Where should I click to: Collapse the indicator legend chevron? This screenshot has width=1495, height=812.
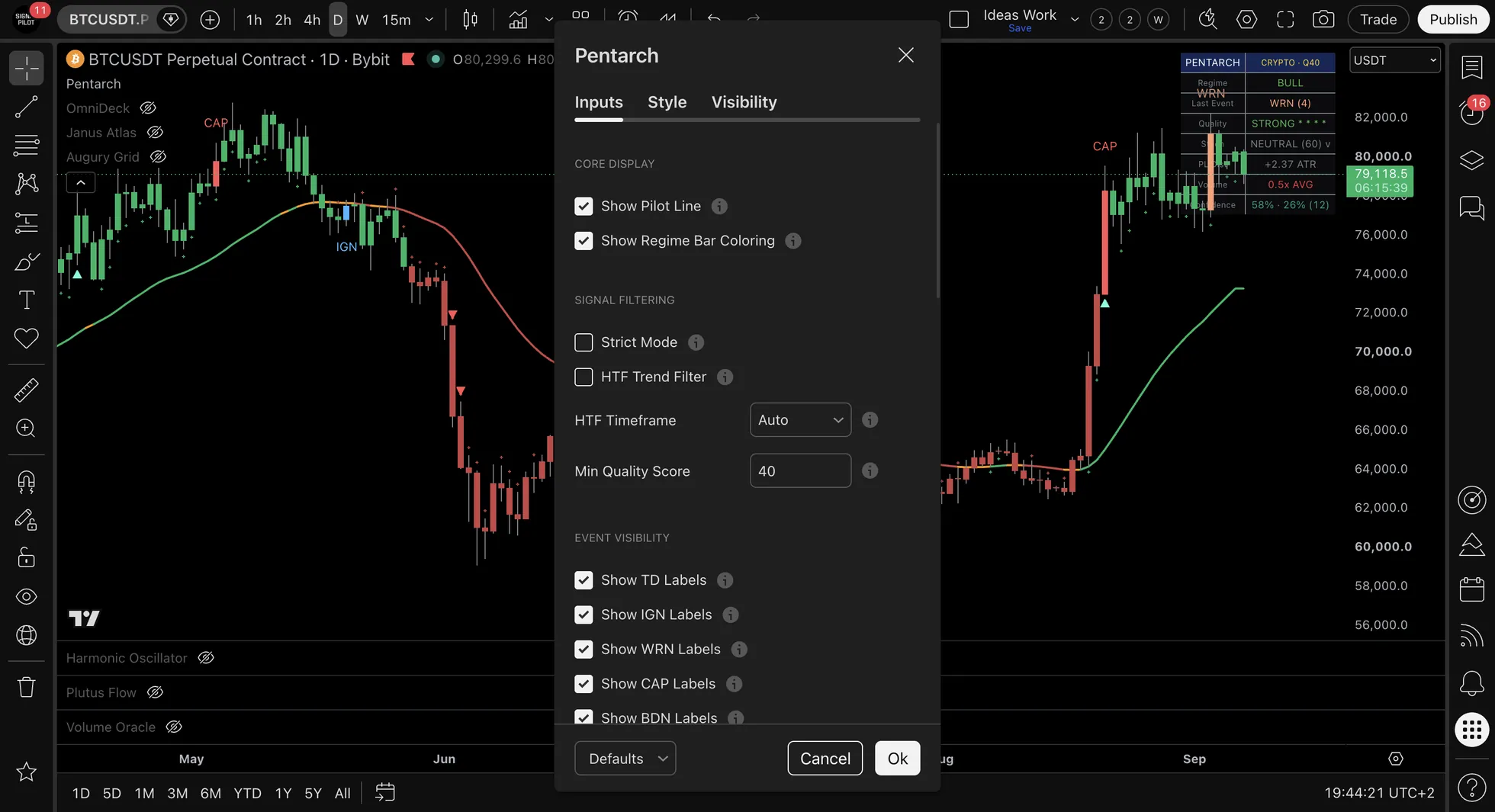pyautogui.click(x=81, y=182)
